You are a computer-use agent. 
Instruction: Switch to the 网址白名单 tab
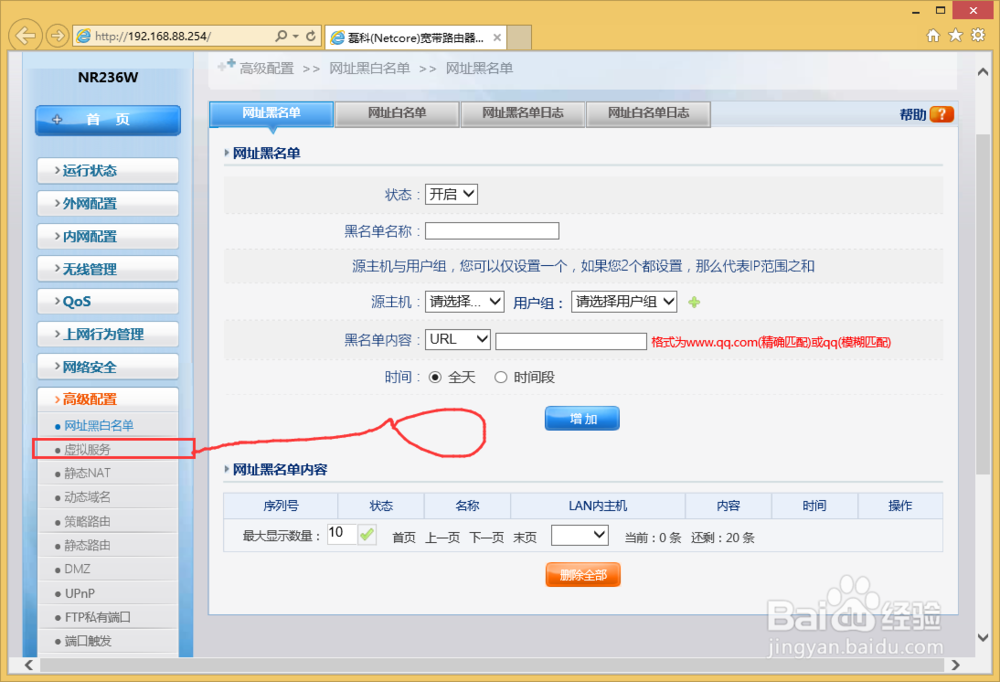[x=396, y=113]
